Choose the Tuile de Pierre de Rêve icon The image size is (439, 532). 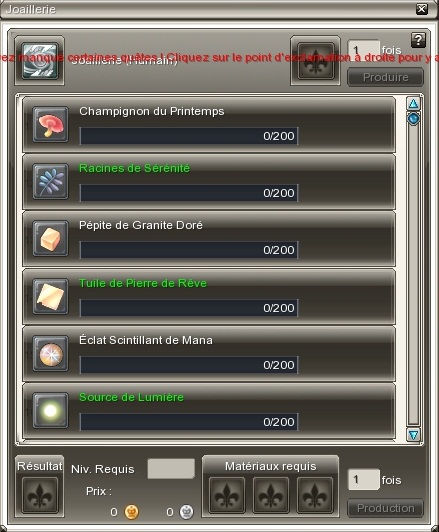click(x=50, y=296)
